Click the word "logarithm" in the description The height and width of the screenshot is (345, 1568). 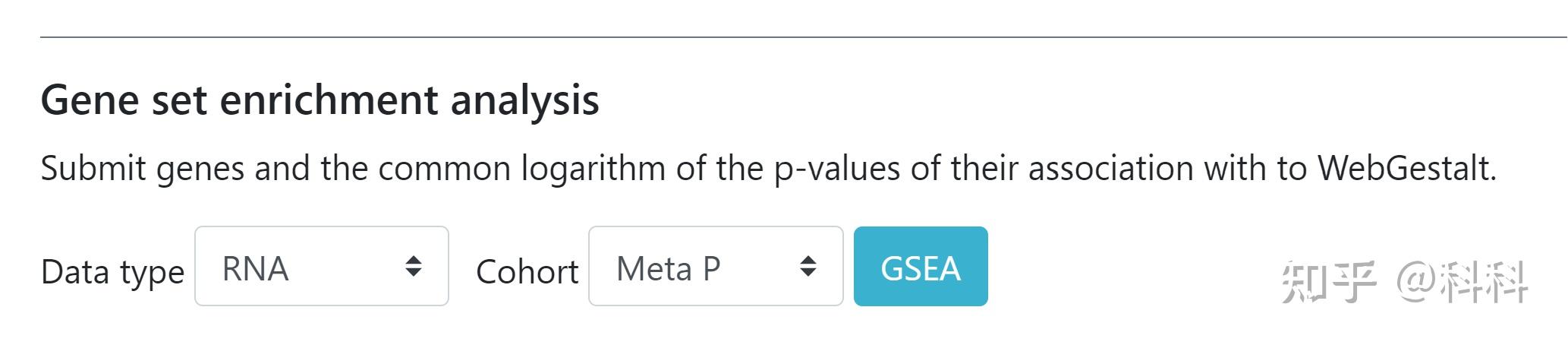pyautogui.click(x=593, y=168)
